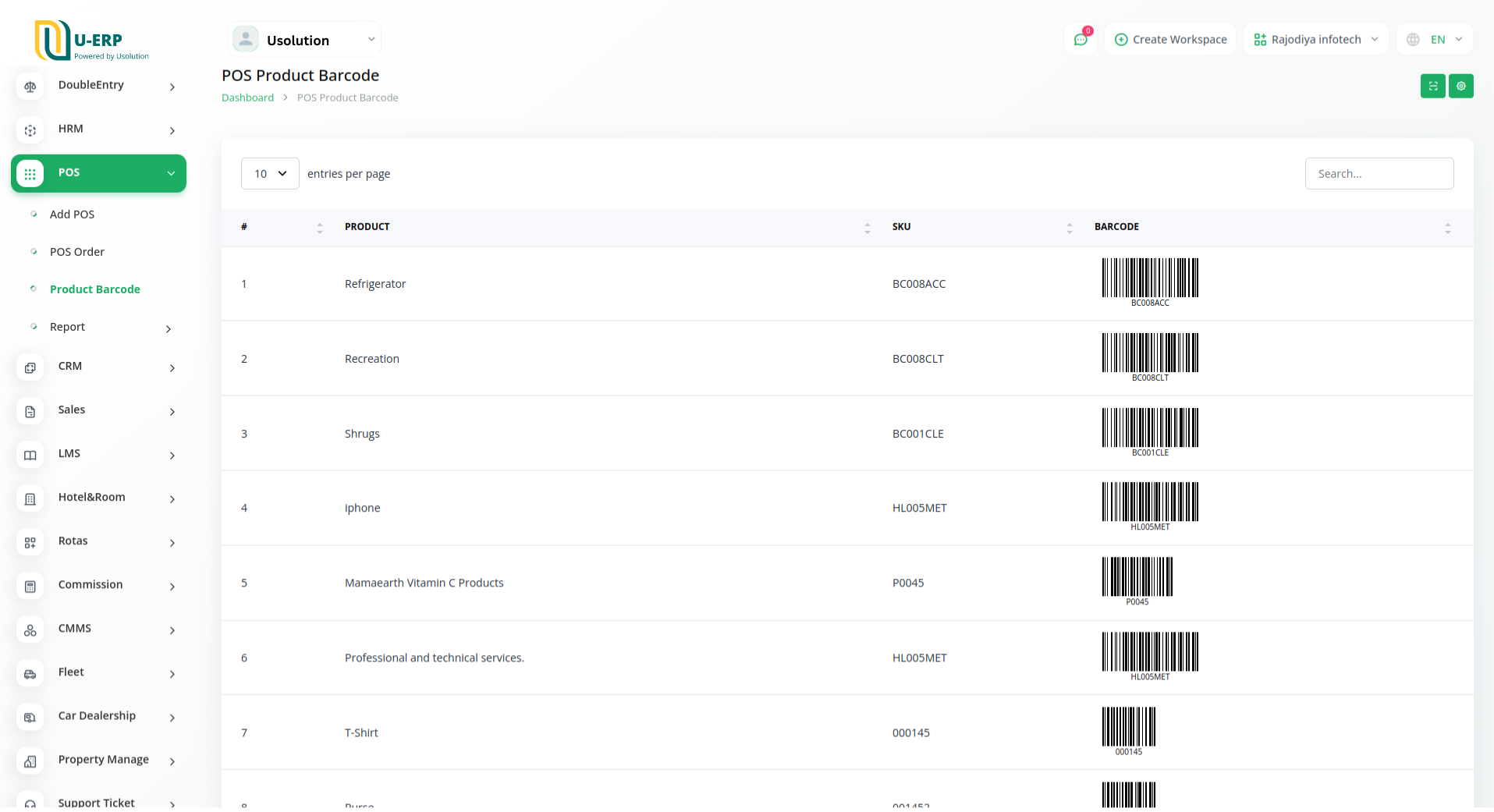Image resolution: width=1494 pixels, height=812 pixels.
Task: Click the Rajodiya infotech workspace icon
Action: click(x=1260, y=39)
